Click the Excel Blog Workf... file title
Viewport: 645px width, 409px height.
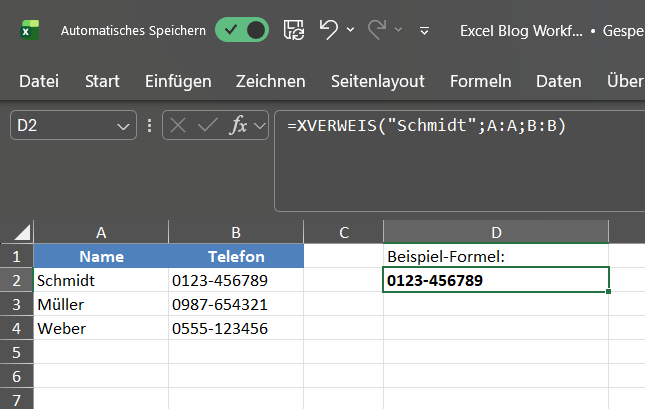(x=521, y=31)
